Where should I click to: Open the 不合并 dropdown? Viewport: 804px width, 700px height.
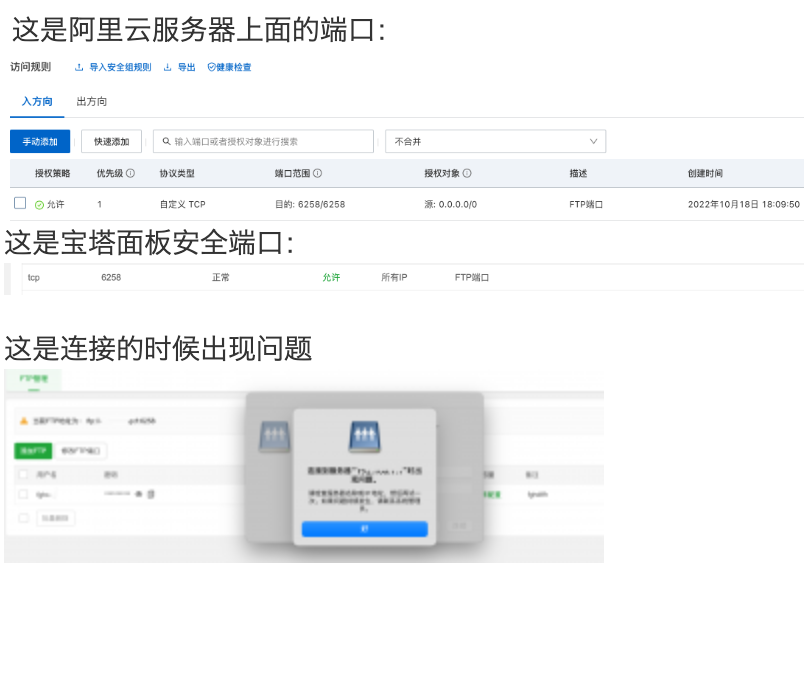tap(495, 142)
